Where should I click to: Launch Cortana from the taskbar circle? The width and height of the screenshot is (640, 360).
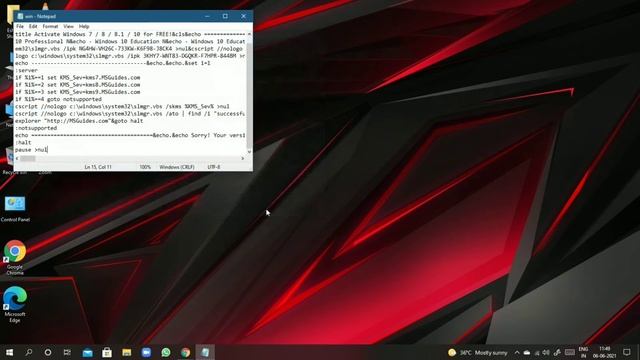tap(48, 352)
